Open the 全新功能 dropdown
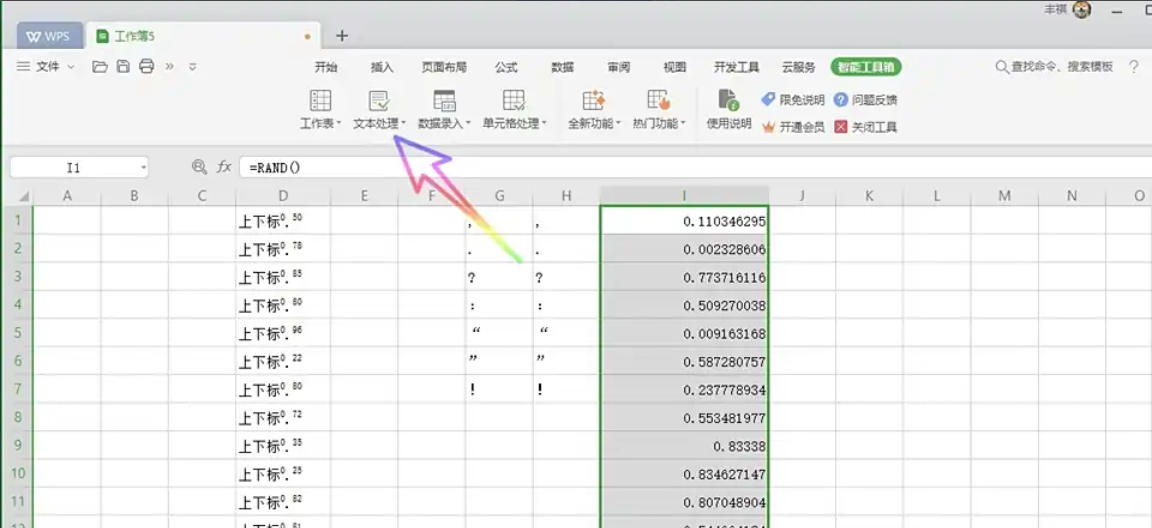This screenshot has height=528, width=1152. (x=594, y=109)
